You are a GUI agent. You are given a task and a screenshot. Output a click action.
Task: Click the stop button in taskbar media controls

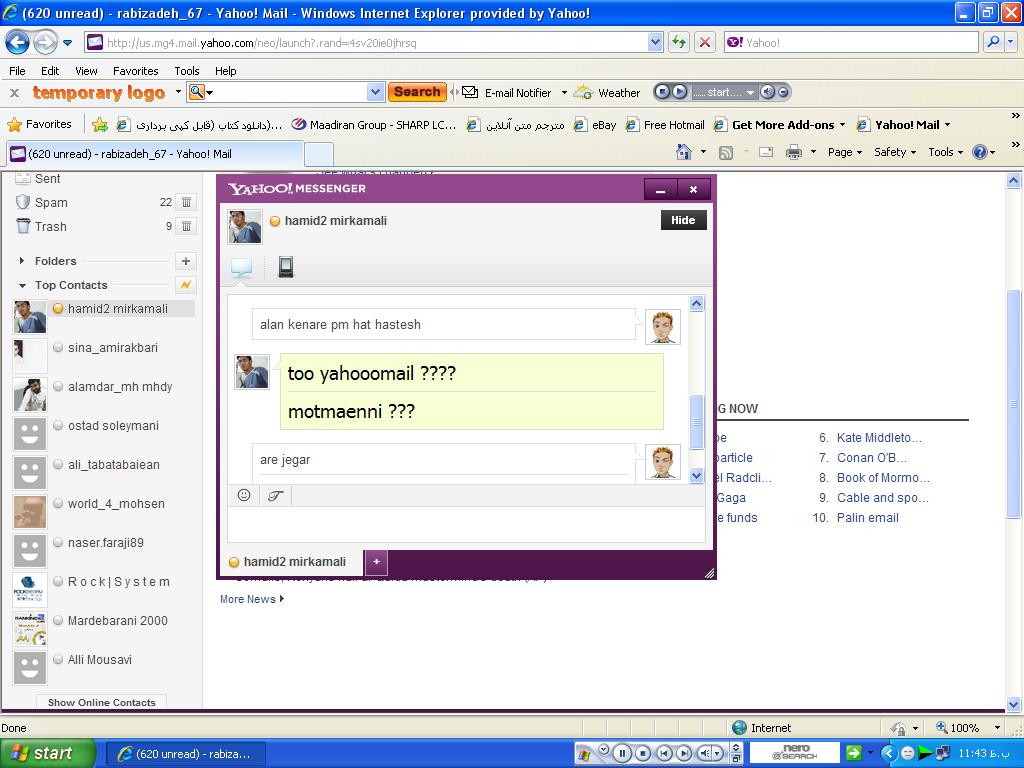pos(643,754)
